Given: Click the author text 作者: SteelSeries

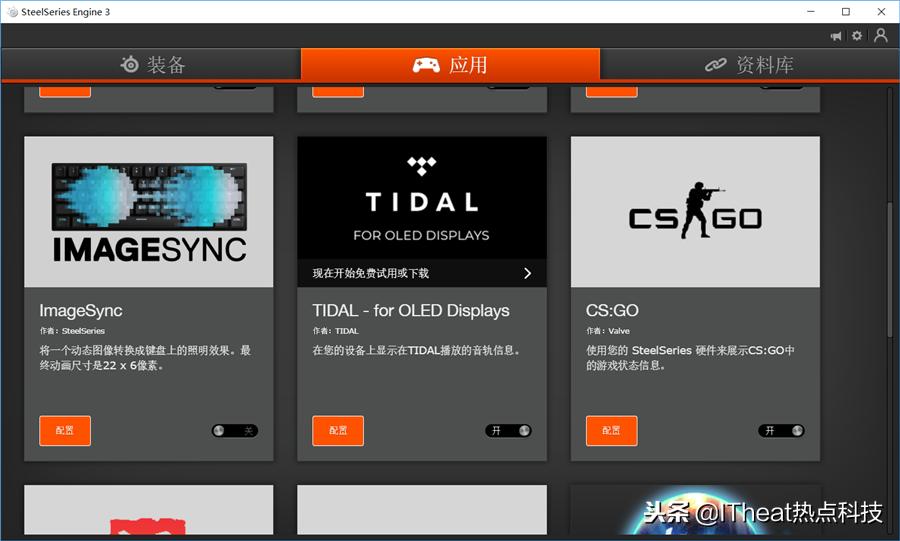Looking at the screenshot, I should pyautogui.click(x=72, y=331).
